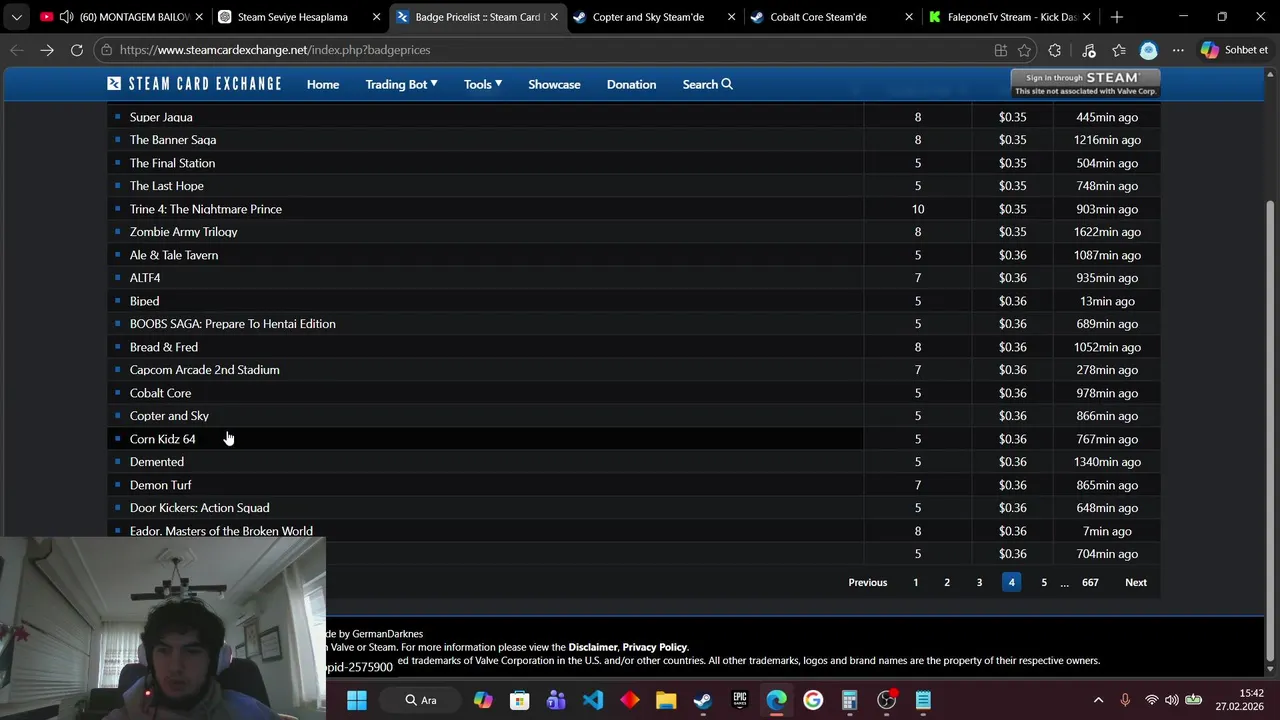
Task: Open the Donation page
Action: tap(631, 84)
